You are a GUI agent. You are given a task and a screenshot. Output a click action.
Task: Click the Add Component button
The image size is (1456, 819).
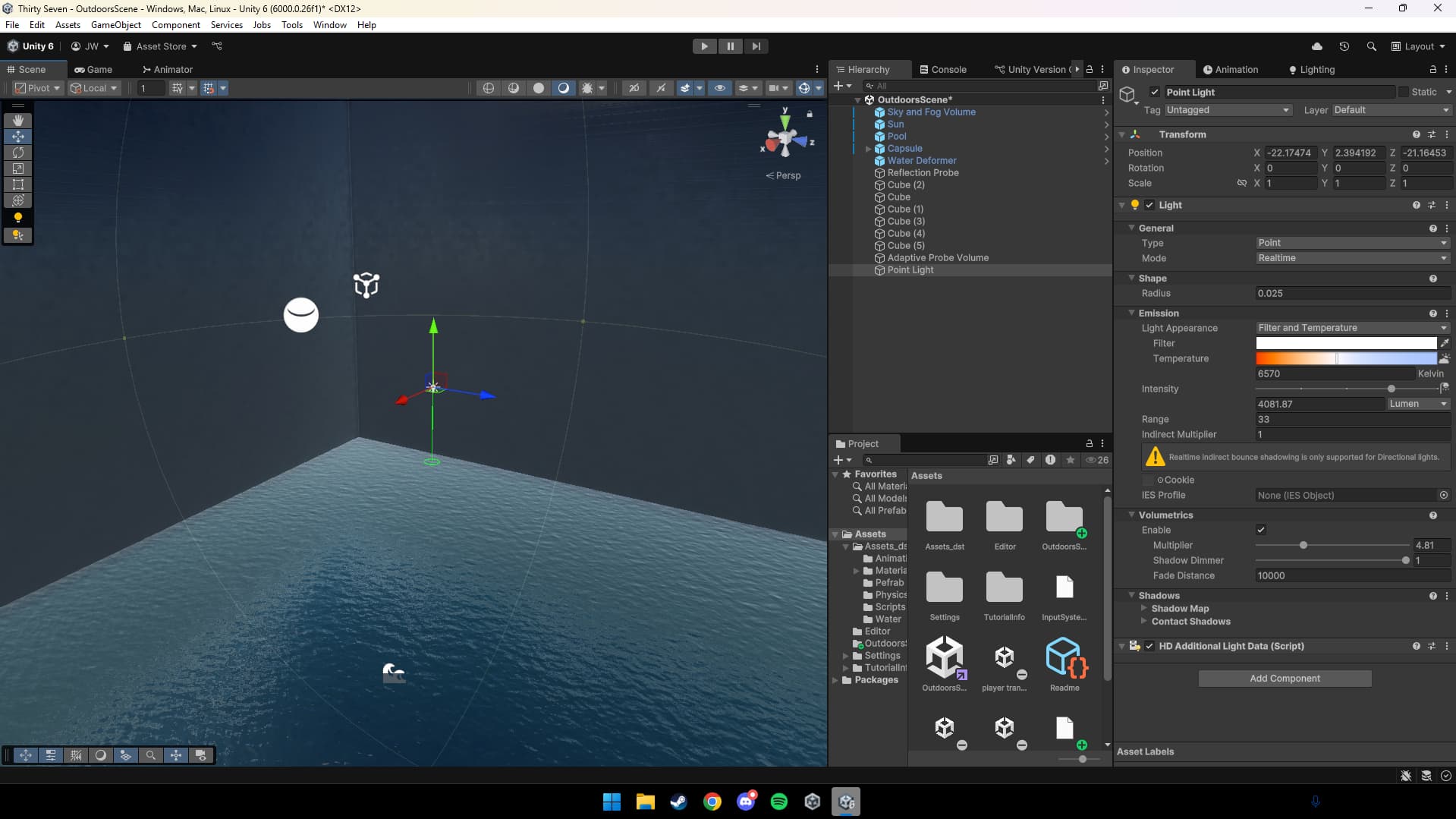click(x=1285, y=678)
